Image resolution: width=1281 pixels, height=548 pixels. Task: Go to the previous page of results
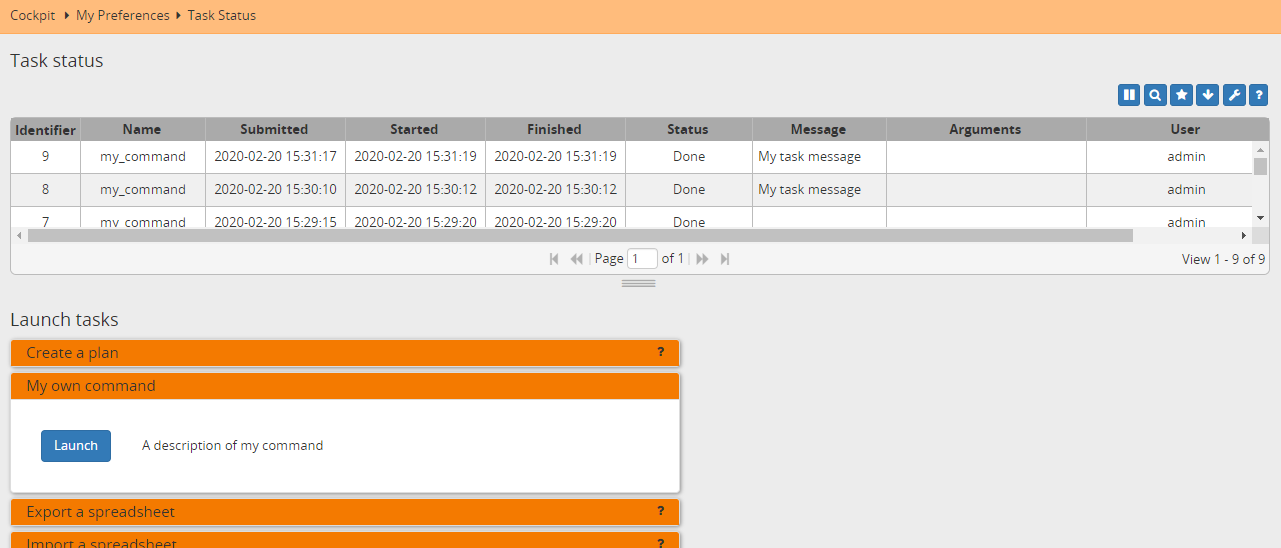(x=576, y=259)
